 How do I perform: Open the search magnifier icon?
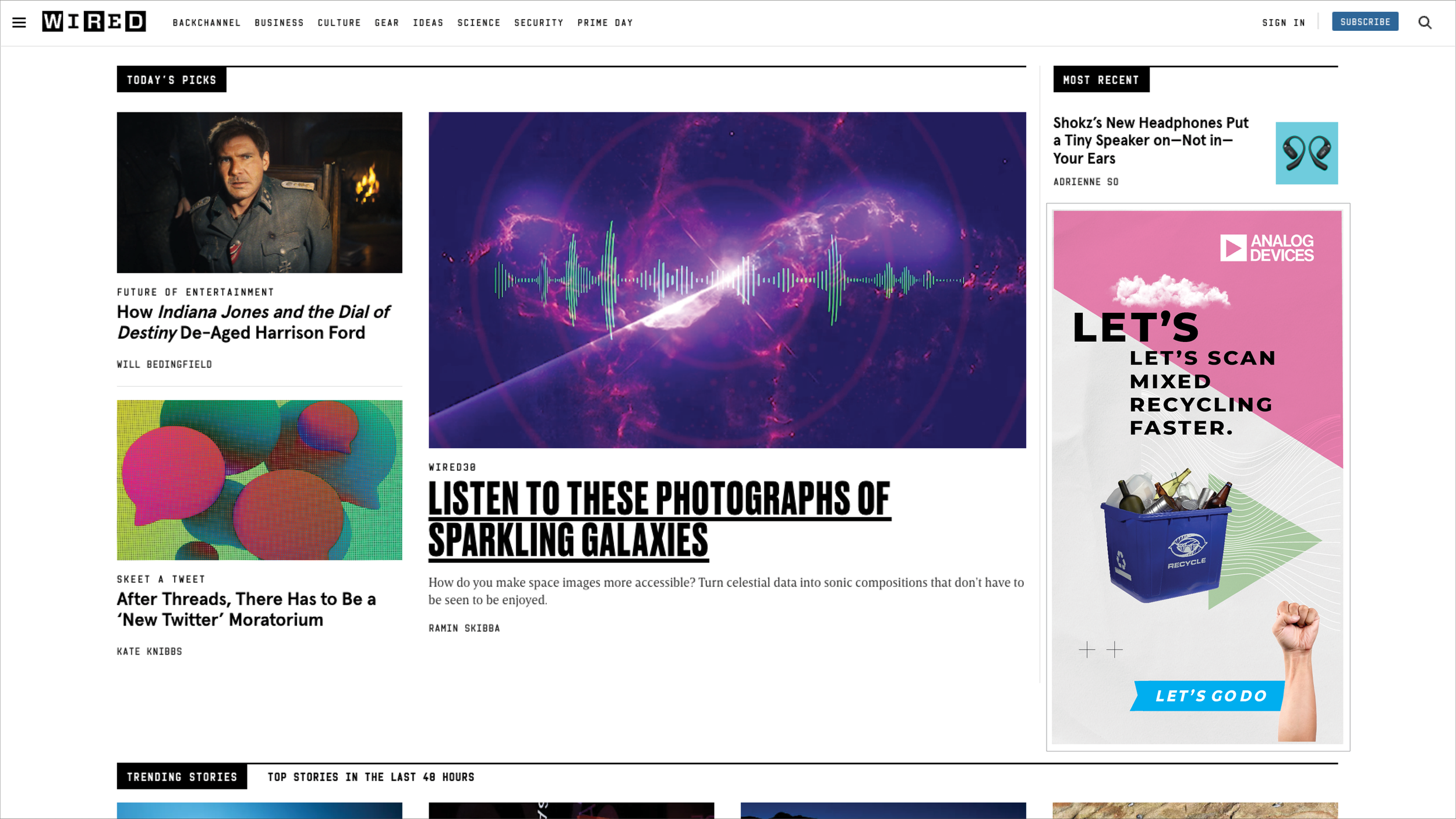coord(1425,22)
